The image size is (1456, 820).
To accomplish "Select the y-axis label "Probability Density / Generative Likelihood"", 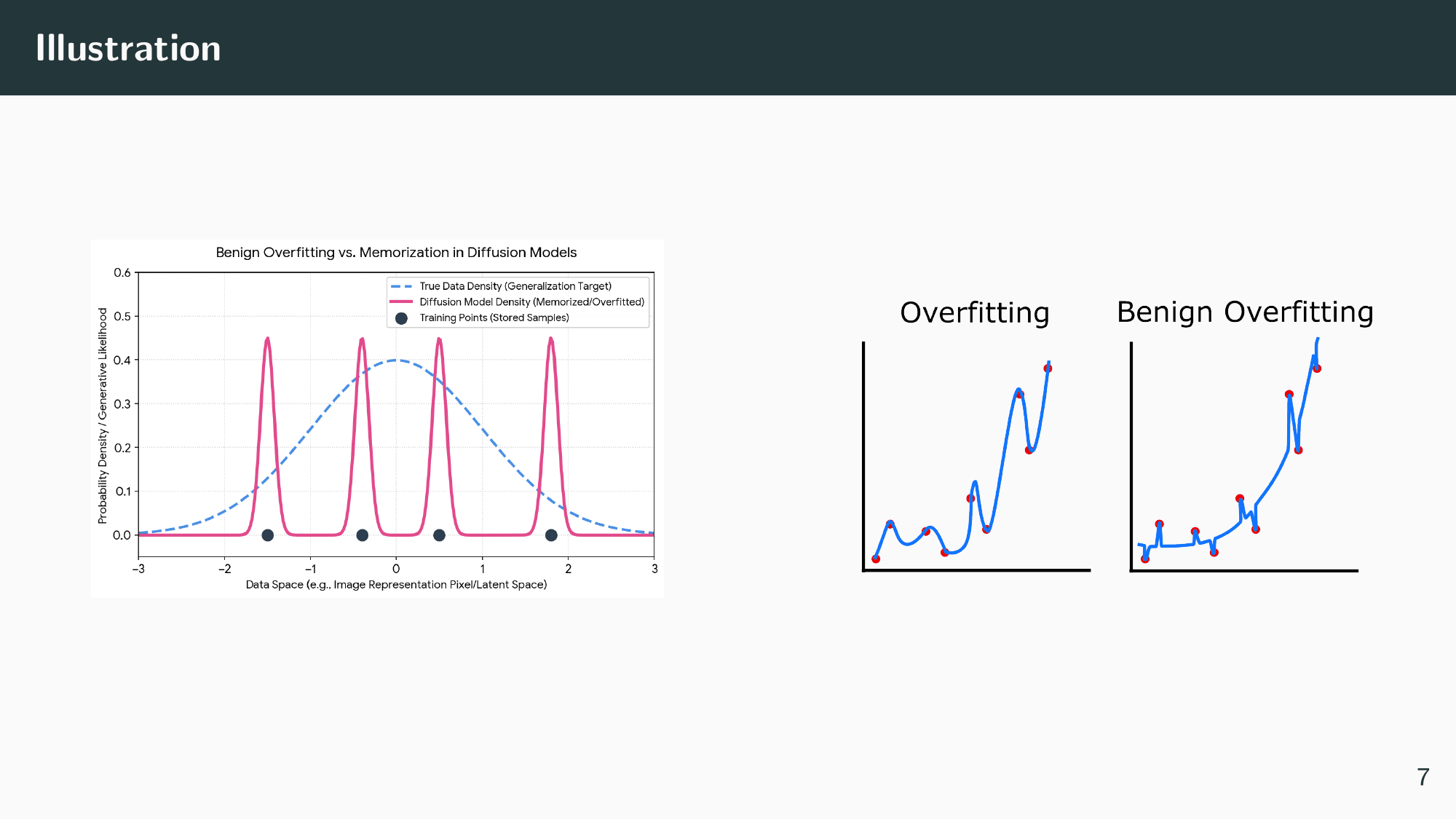I will point(103,416).
